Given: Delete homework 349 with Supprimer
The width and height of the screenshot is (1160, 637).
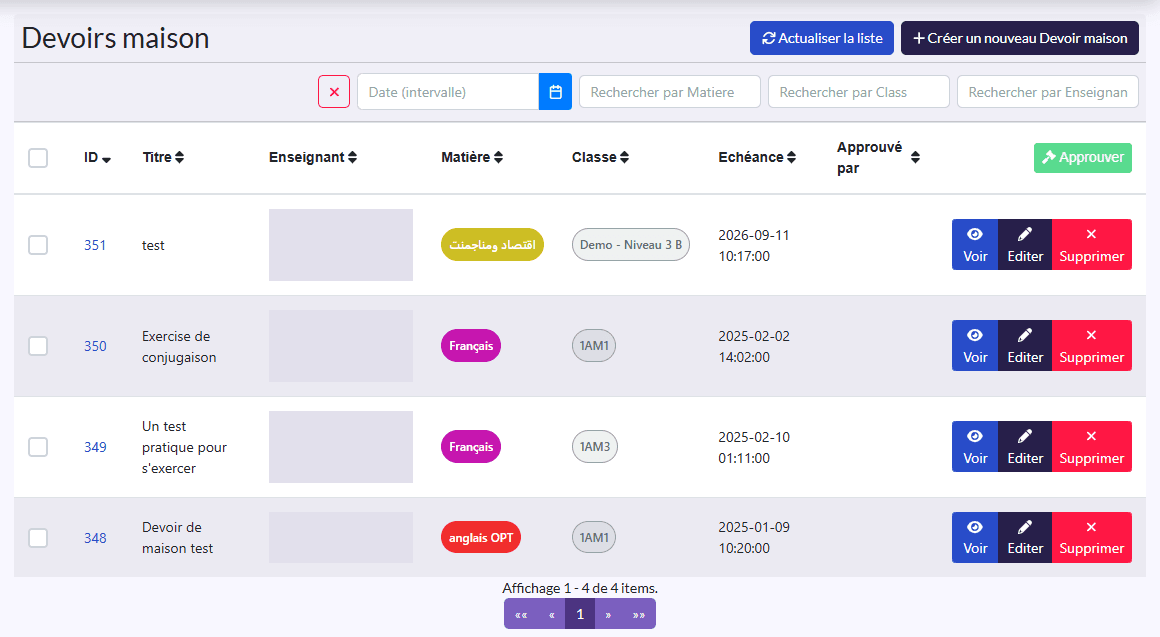Looking at the screenshot, I should [1091, 446].
